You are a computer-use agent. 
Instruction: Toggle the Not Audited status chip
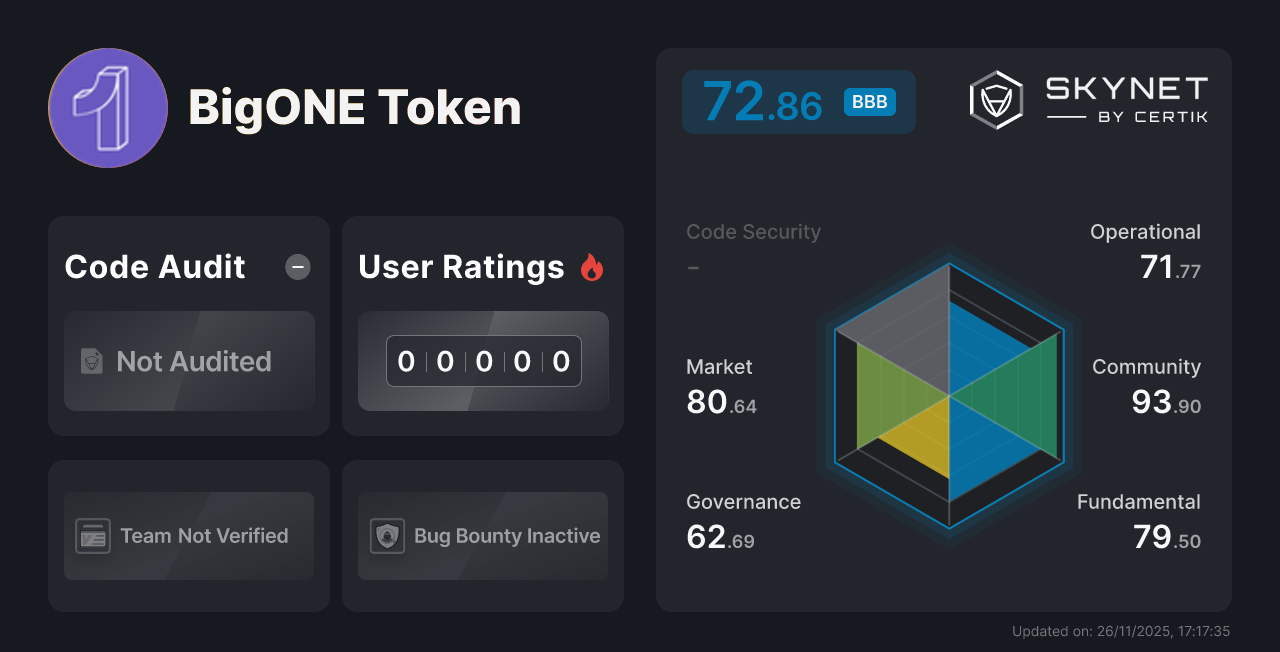189,362
